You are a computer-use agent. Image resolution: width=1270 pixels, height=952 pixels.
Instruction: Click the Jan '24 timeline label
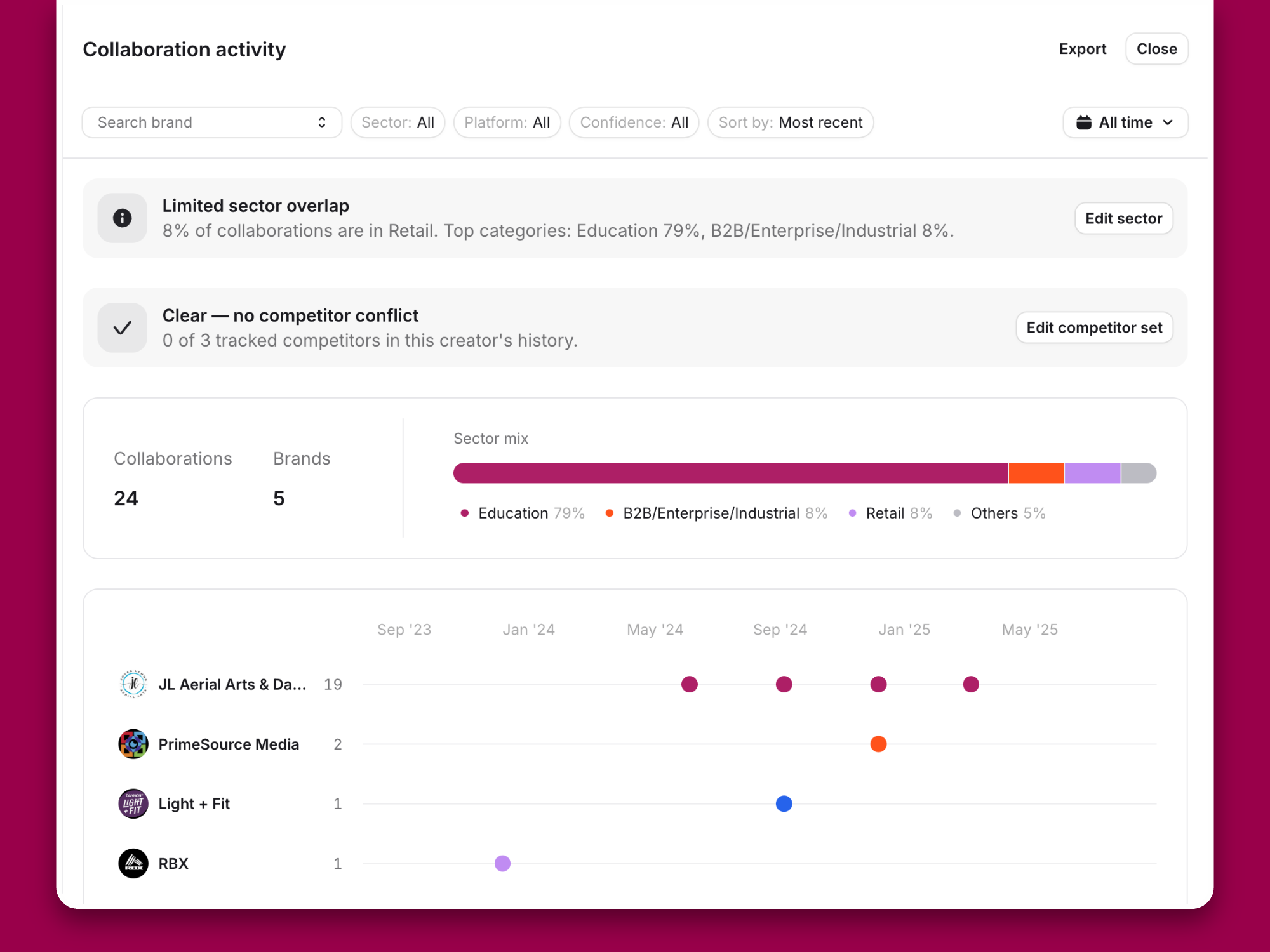(x=528, y=630)
